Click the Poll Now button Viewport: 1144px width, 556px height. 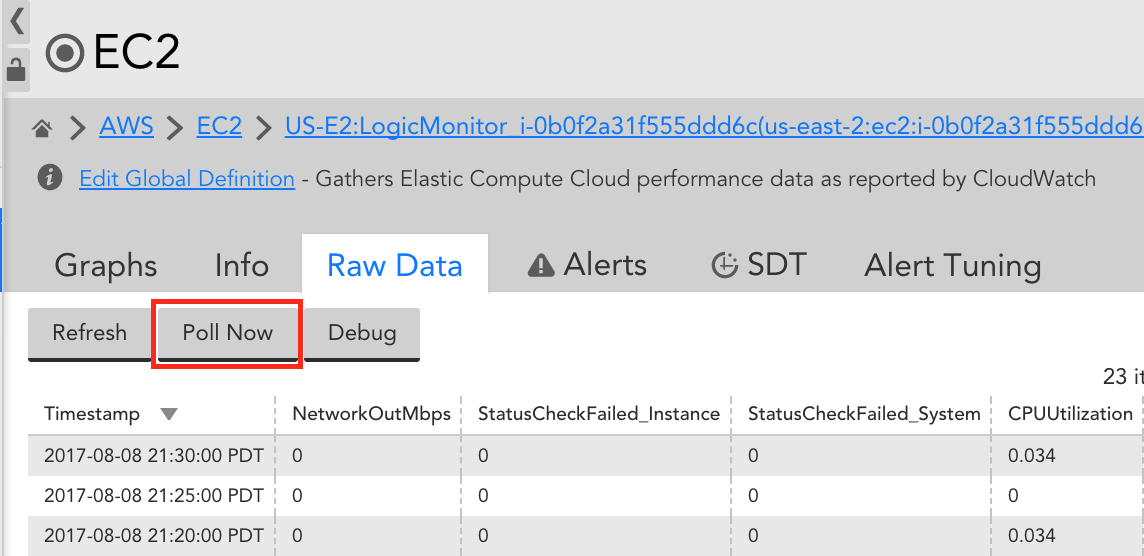point(228,333)
